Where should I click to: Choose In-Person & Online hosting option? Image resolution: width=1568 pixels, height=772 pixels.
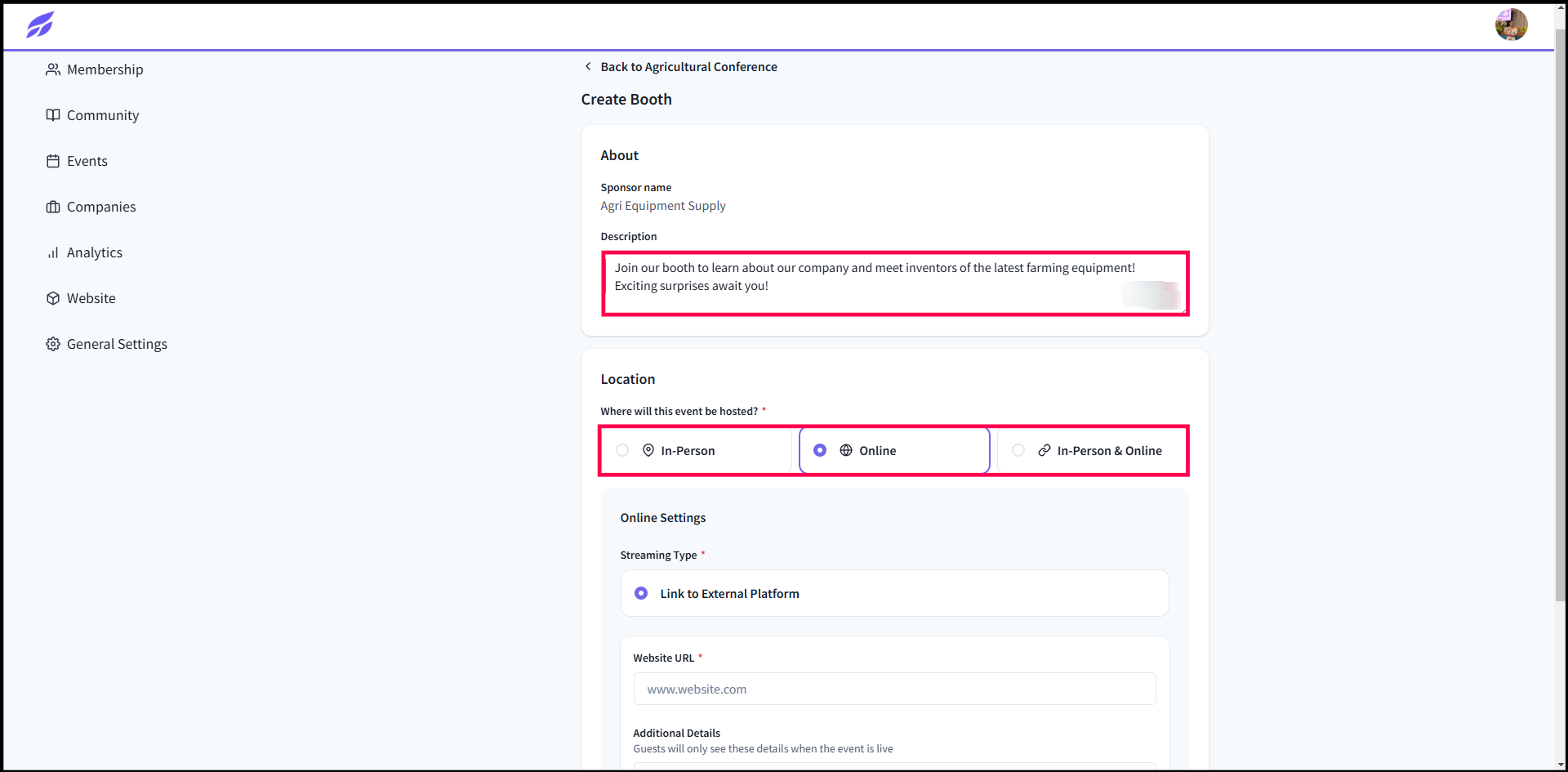pyautogui.click(x=1092, y=450)
